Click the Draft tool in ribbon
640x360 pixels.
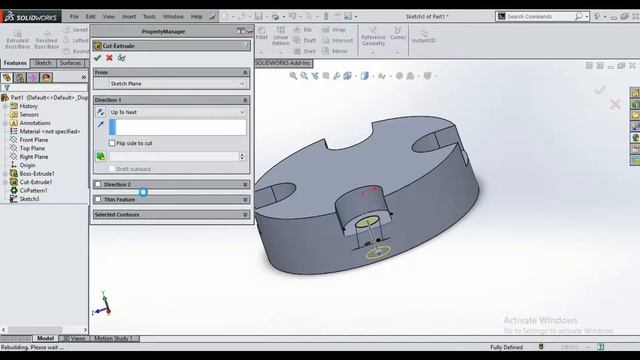[x=305, y=40]
